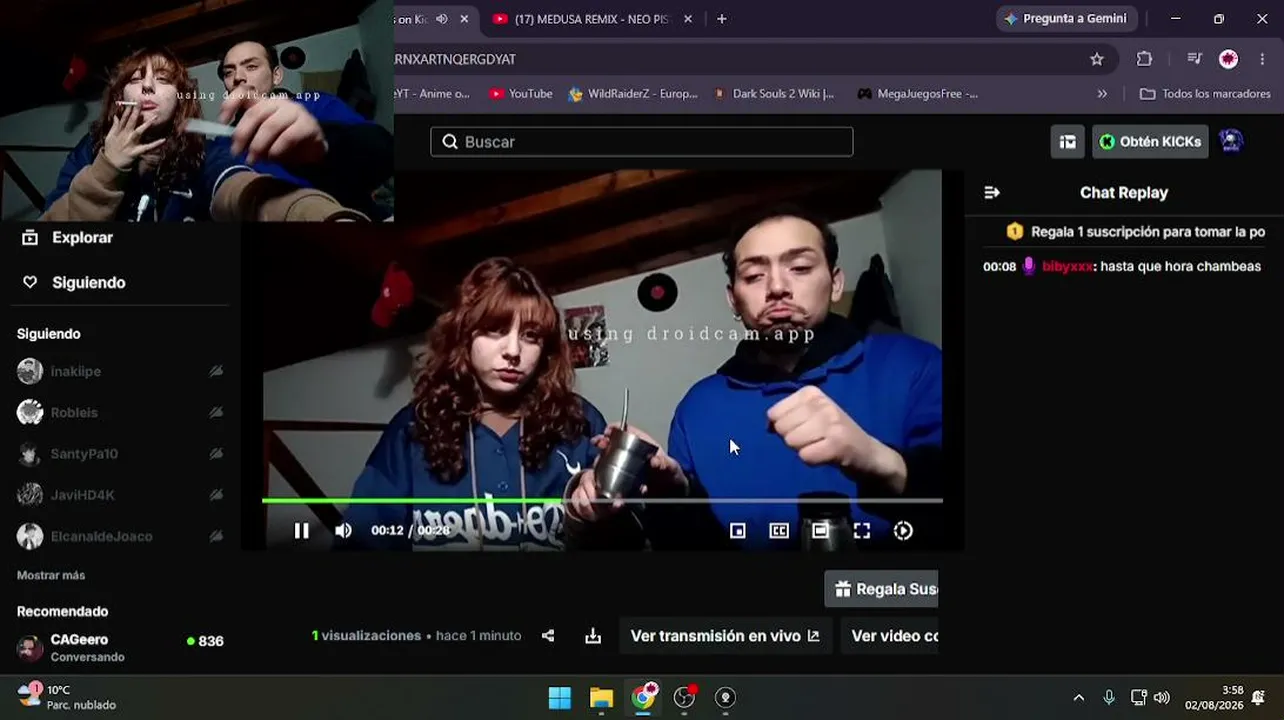The image size is (1284, 720).
Task: Click the microphone icon in system tray
Action: click(x=1108, y=698)
